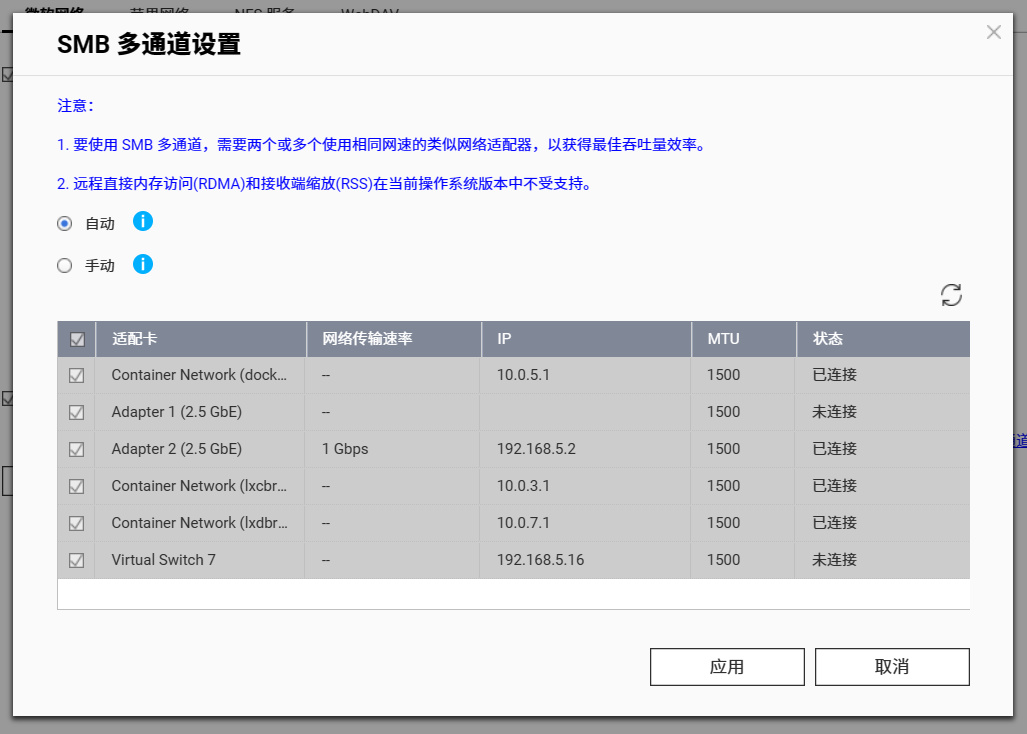Screen dimensions: 1027x734
Task: Close the SMB 多通道设置 dialog
Action: pyautogui.click(x=994, y=32)
